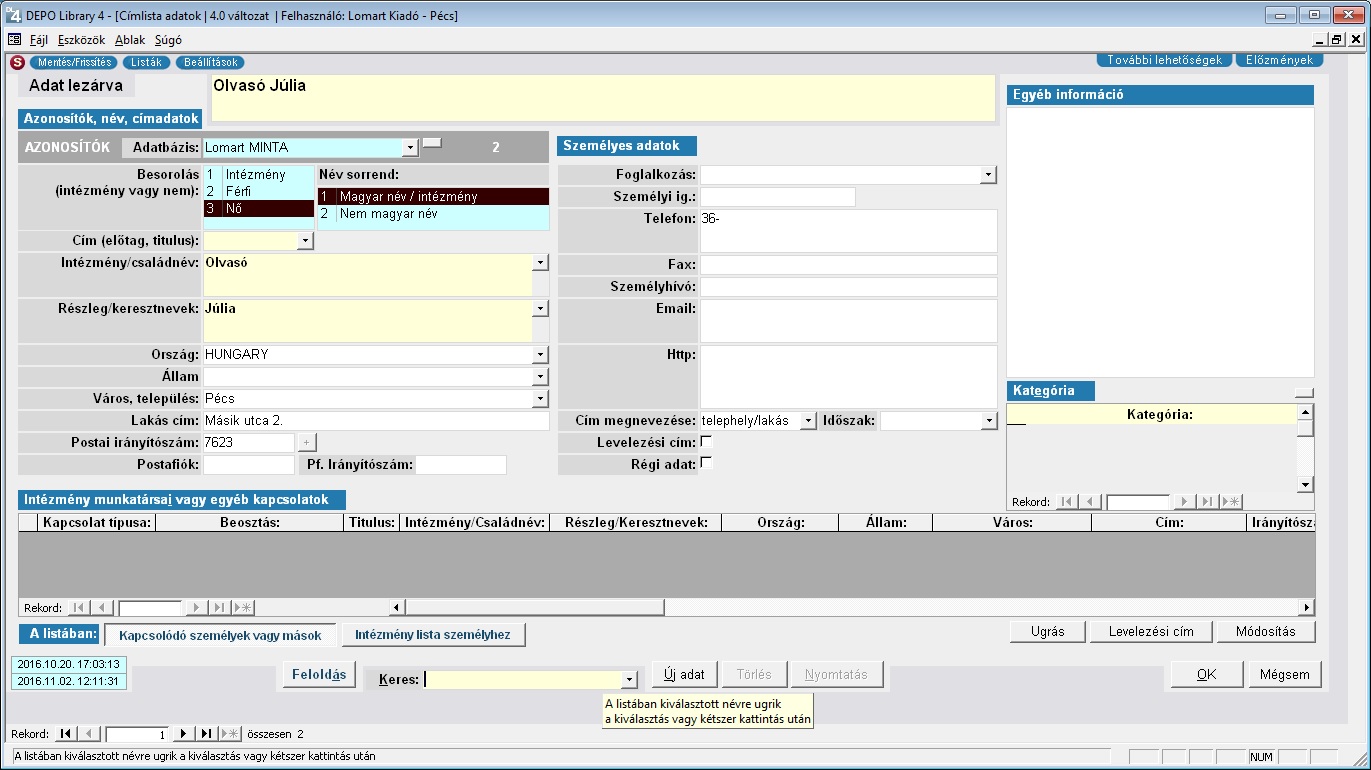Image resolution: width=1371 pixels, height=770 pixels.
Task: Switch to Intézmény lista személyhez tab
Action: (x=432, y=635)
